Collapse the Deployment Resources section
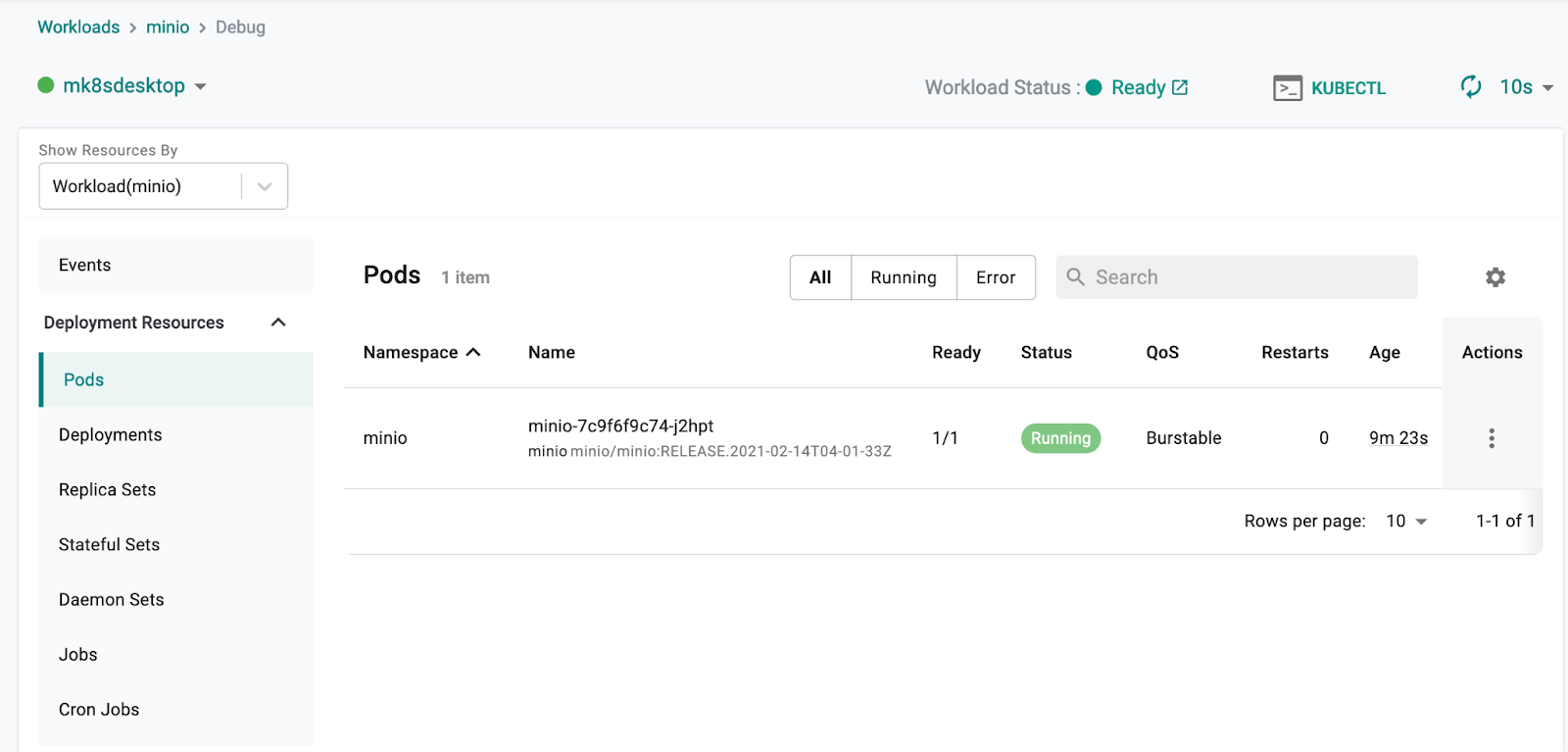The image size is (1568, 752). 278,323
